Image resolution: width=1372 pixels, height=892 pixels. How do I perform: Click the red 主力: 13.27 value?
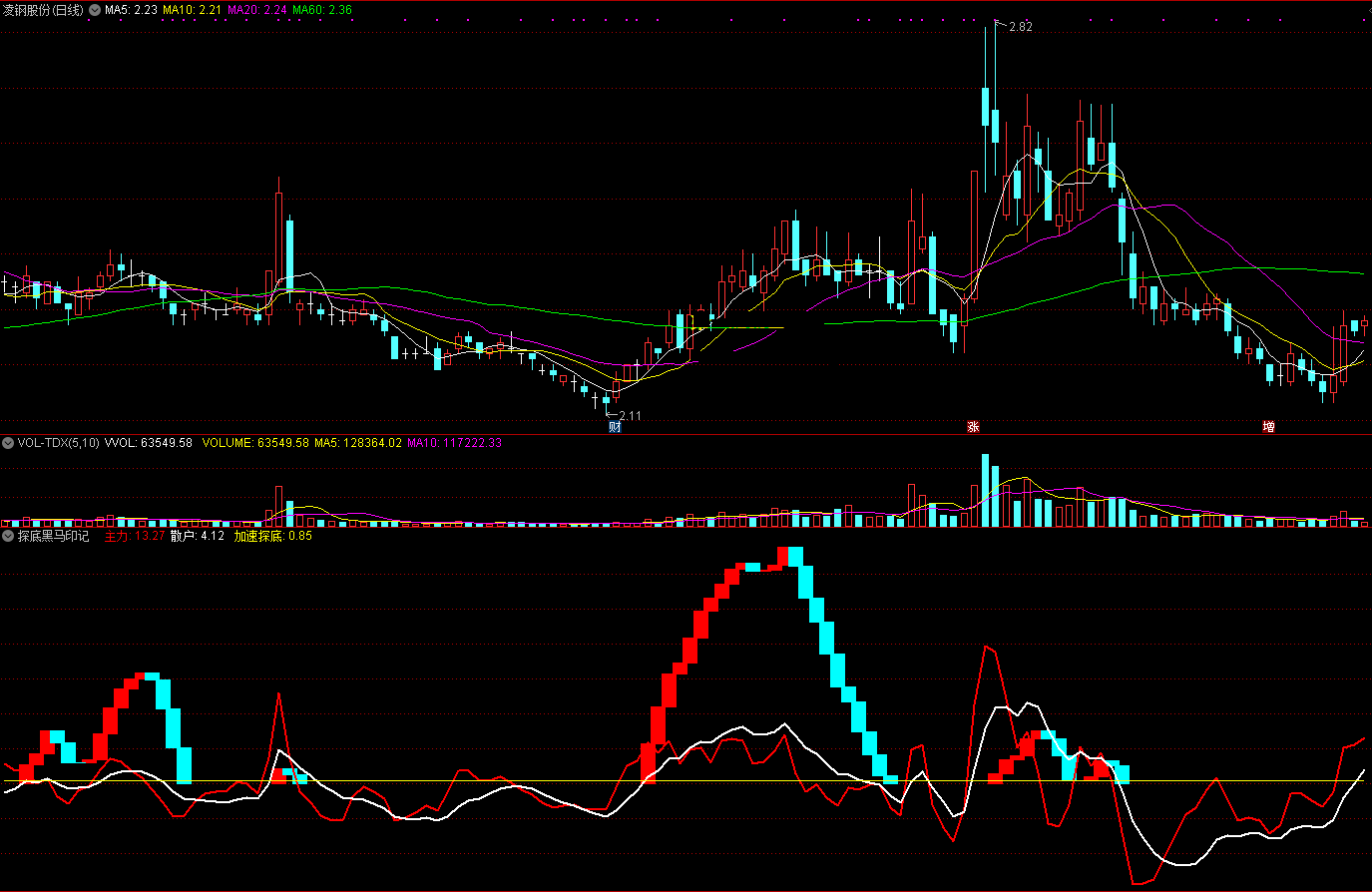pos(135,537)
